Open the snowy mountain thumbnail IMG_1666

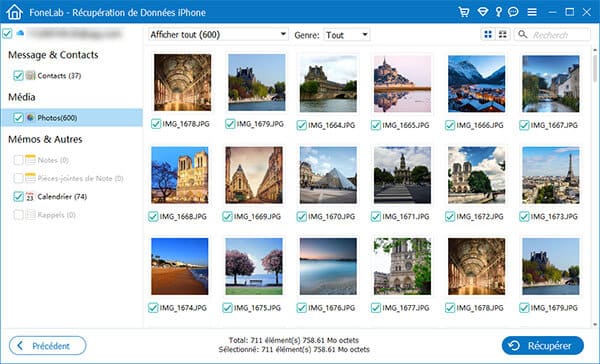(x=476, y=84)
